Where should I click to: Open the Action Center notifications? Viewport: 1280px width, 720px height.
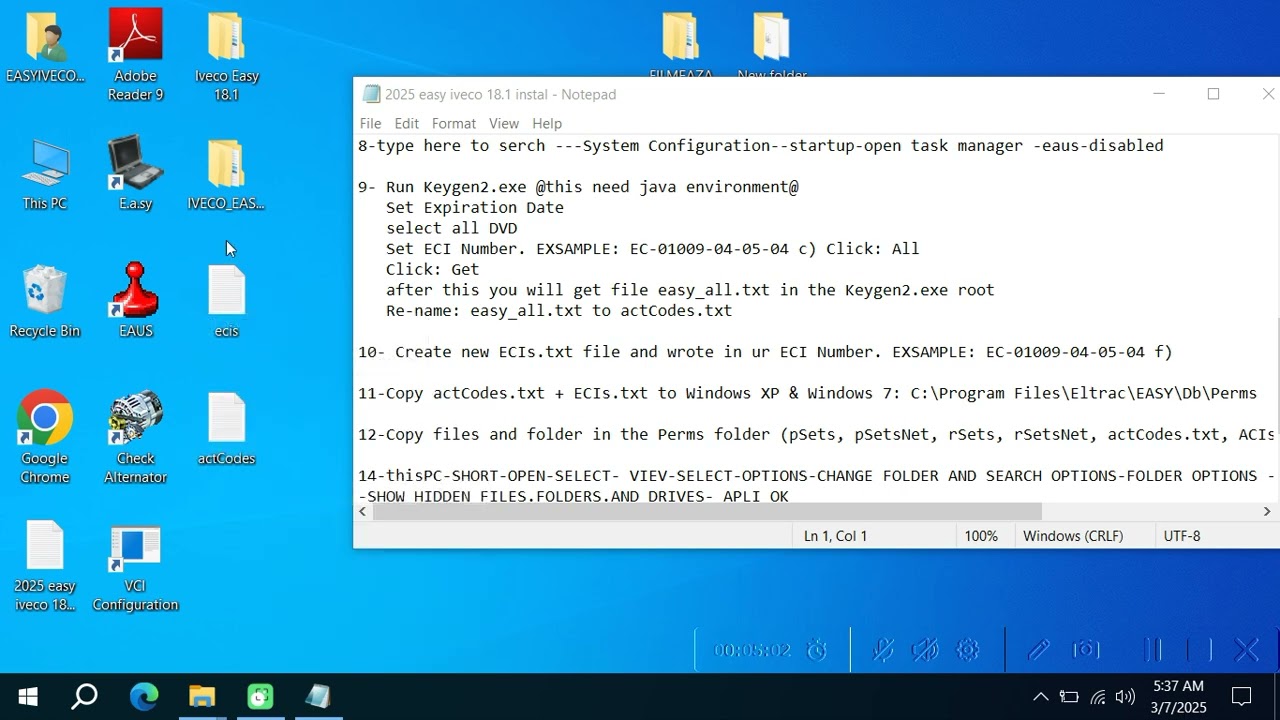coord(1242,697)
